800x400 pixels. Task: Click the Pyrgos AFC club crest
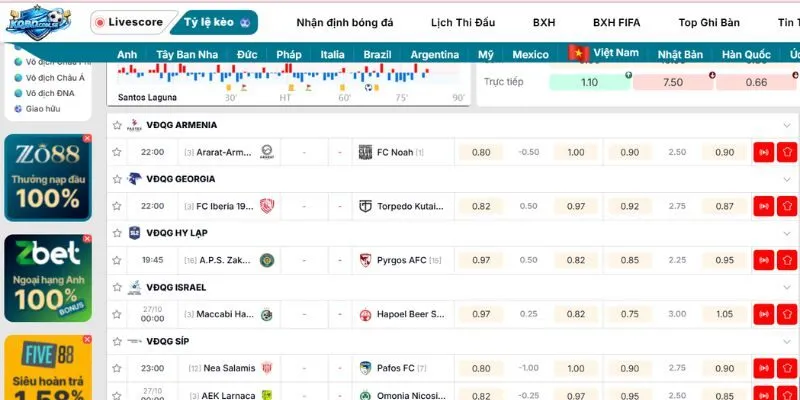coord(365,260)
